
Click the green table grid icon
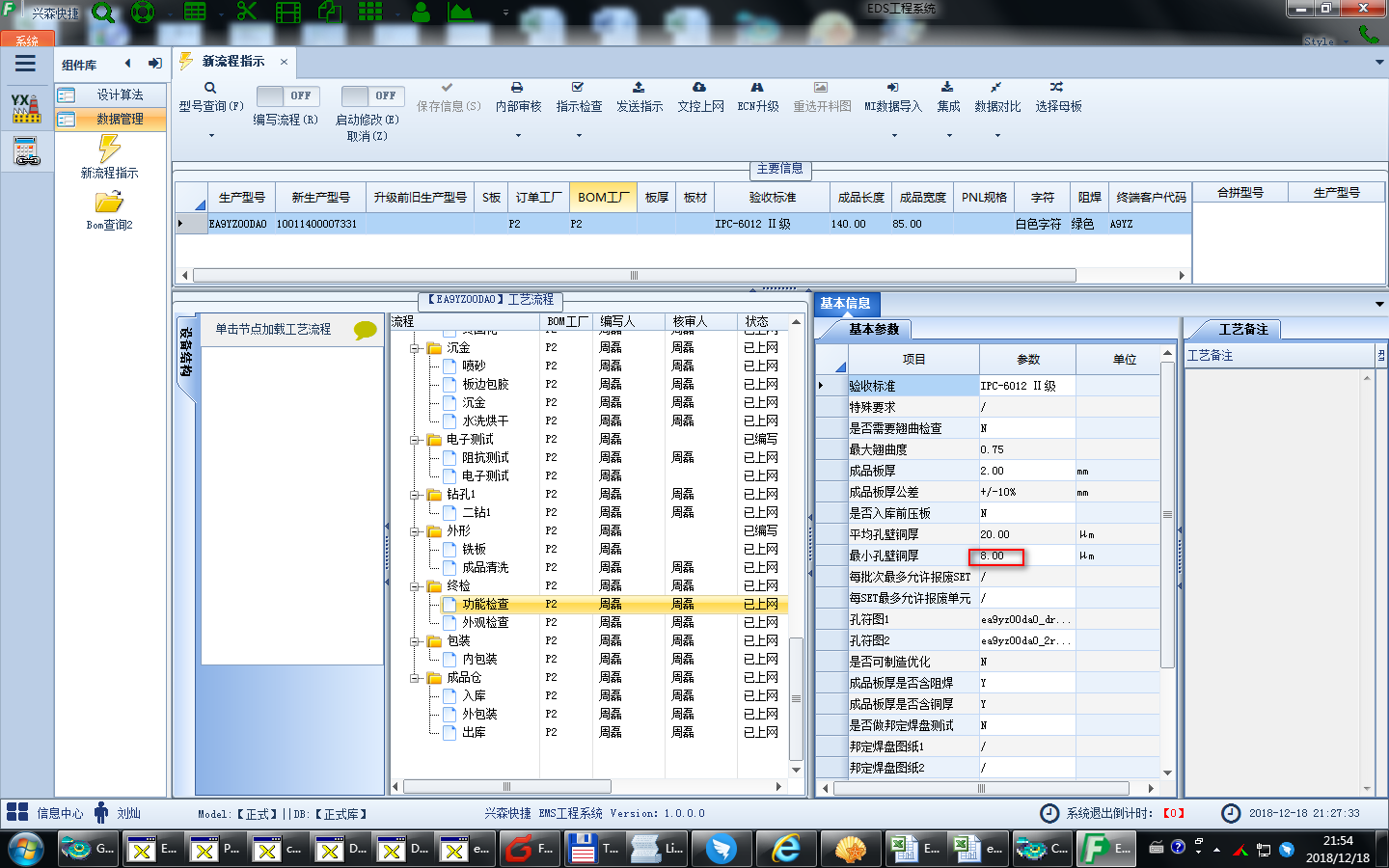tap(195, 13)
